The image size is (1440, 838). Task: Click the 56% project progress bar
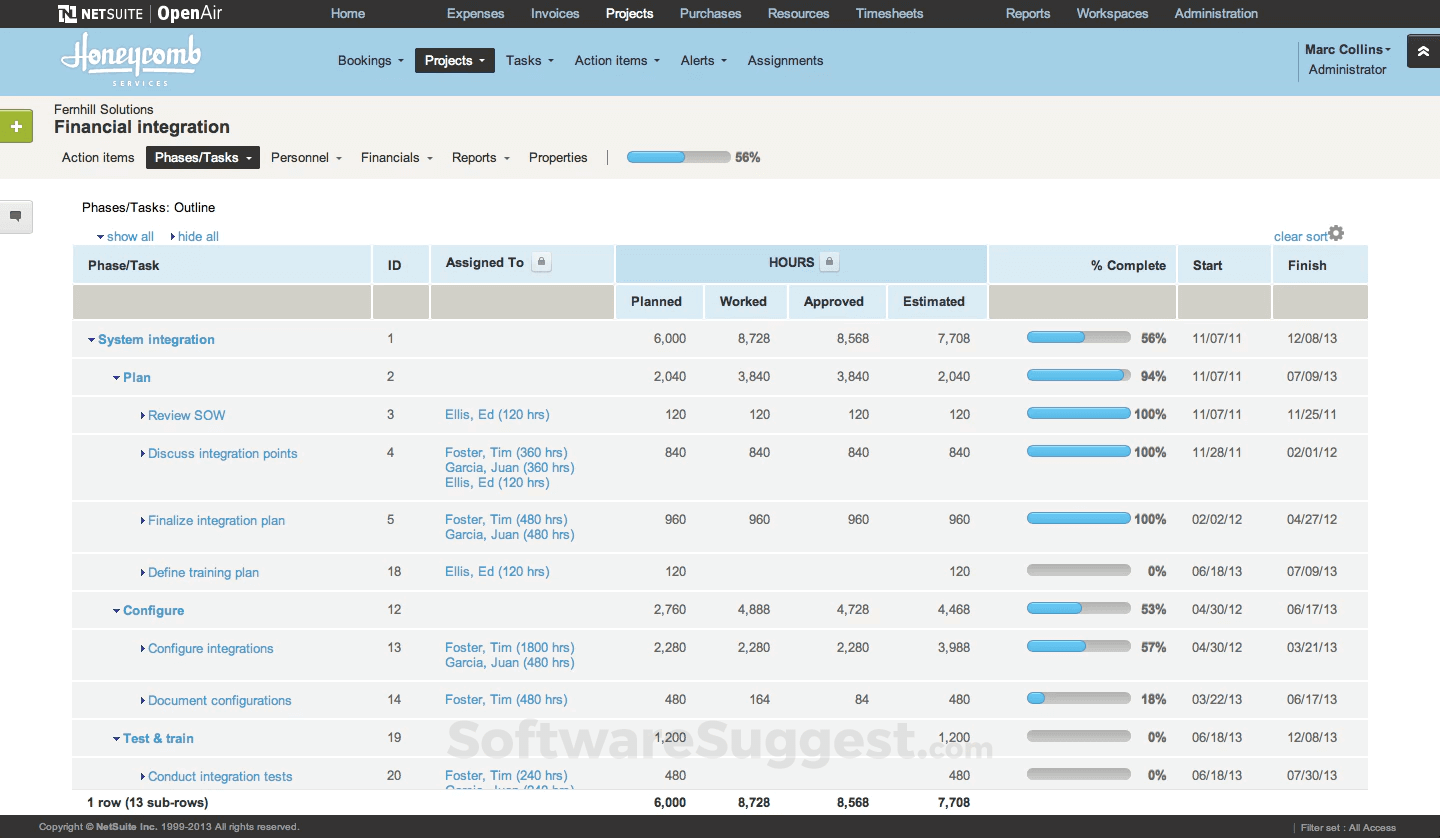tap(678, 156)
